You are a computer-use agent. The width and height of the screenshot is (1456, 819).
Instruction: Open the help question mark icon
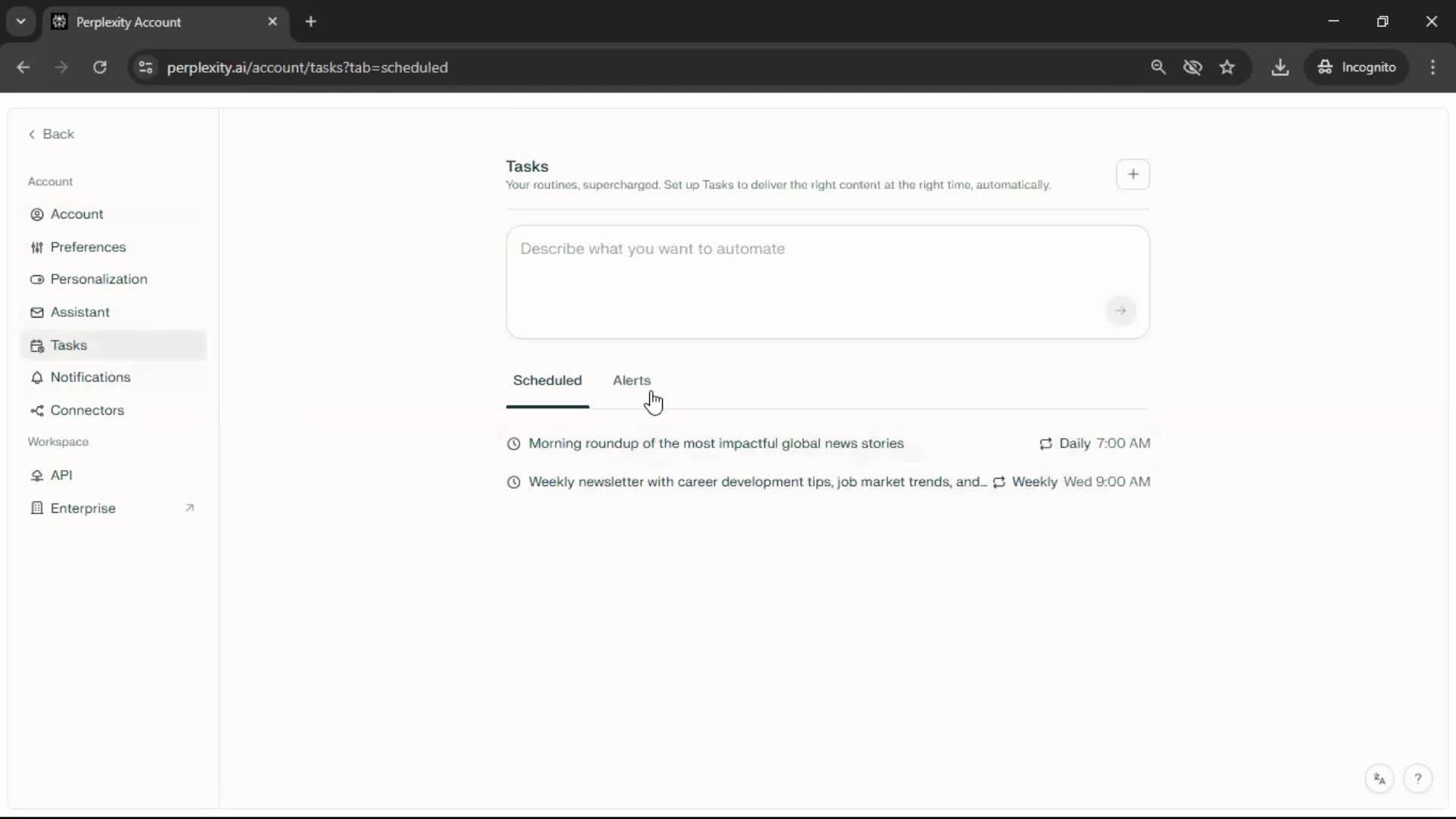click(x=1417, y=779)
